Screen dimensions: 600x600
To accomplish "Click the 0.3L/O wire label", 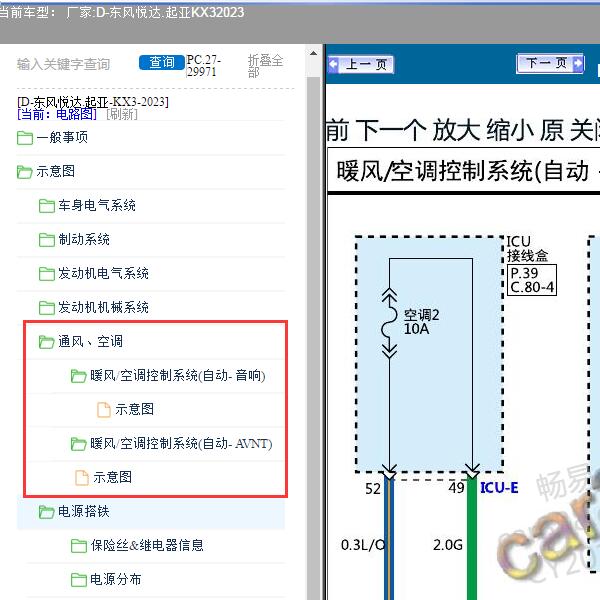I will click(363, 545).
